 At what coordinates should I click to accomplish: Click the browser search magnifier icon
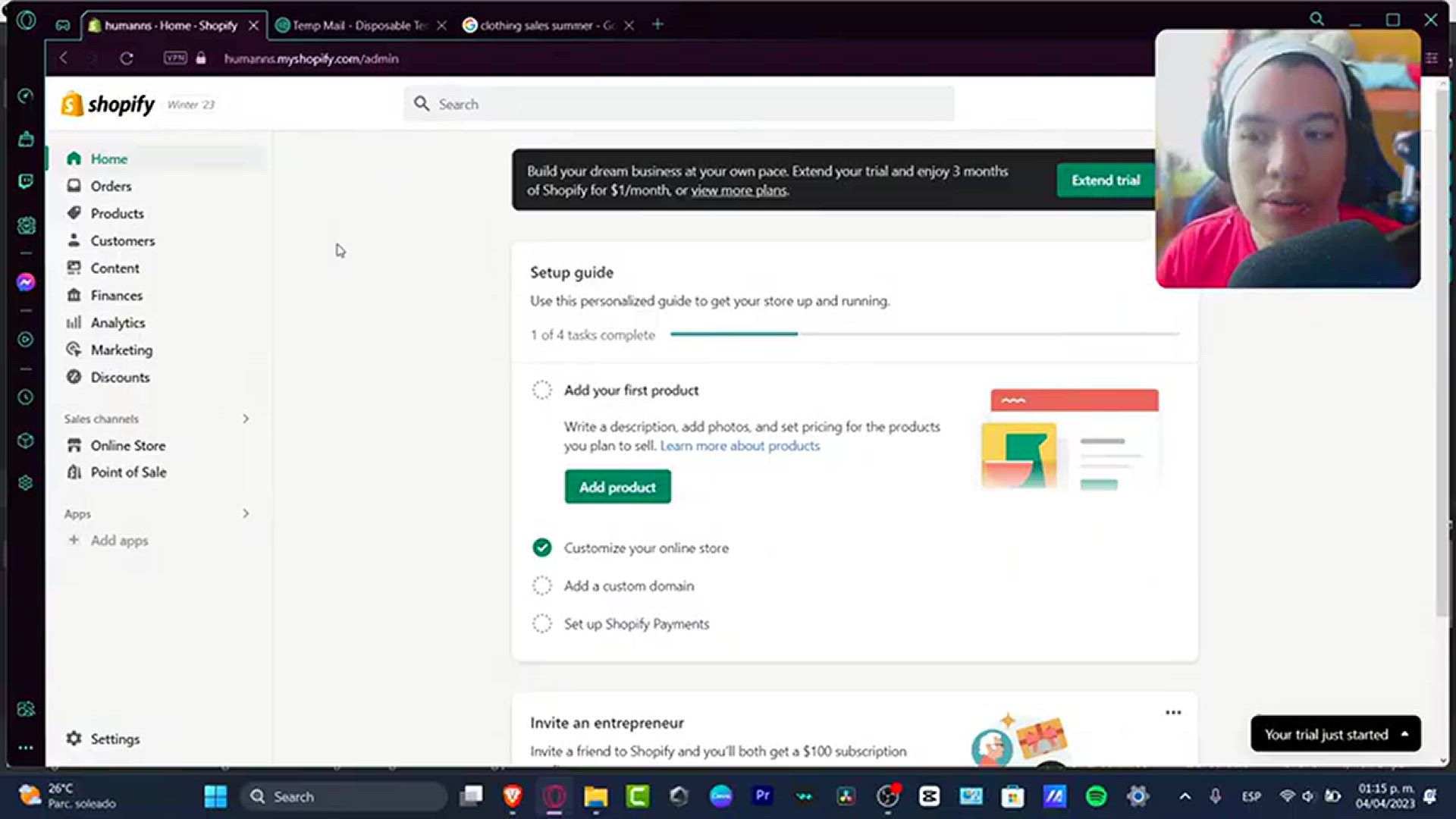coord(1317,20)
